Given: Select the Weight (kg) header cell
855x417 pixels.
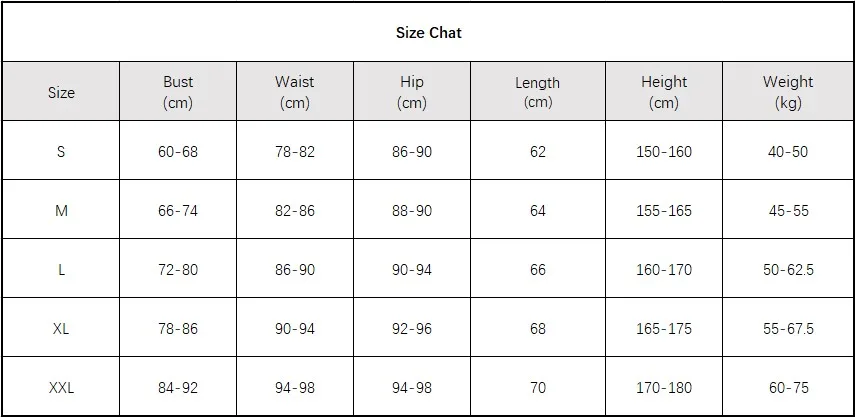Looking at the screenshot, I should (788, 92).
